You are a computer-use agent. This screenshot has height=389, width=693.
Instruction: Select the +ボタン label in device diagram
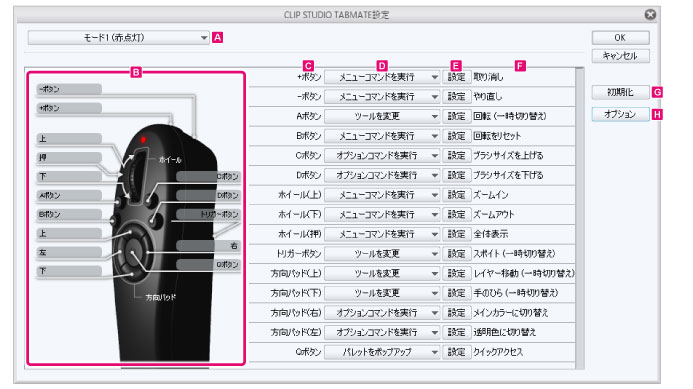(x=69, y=108)
